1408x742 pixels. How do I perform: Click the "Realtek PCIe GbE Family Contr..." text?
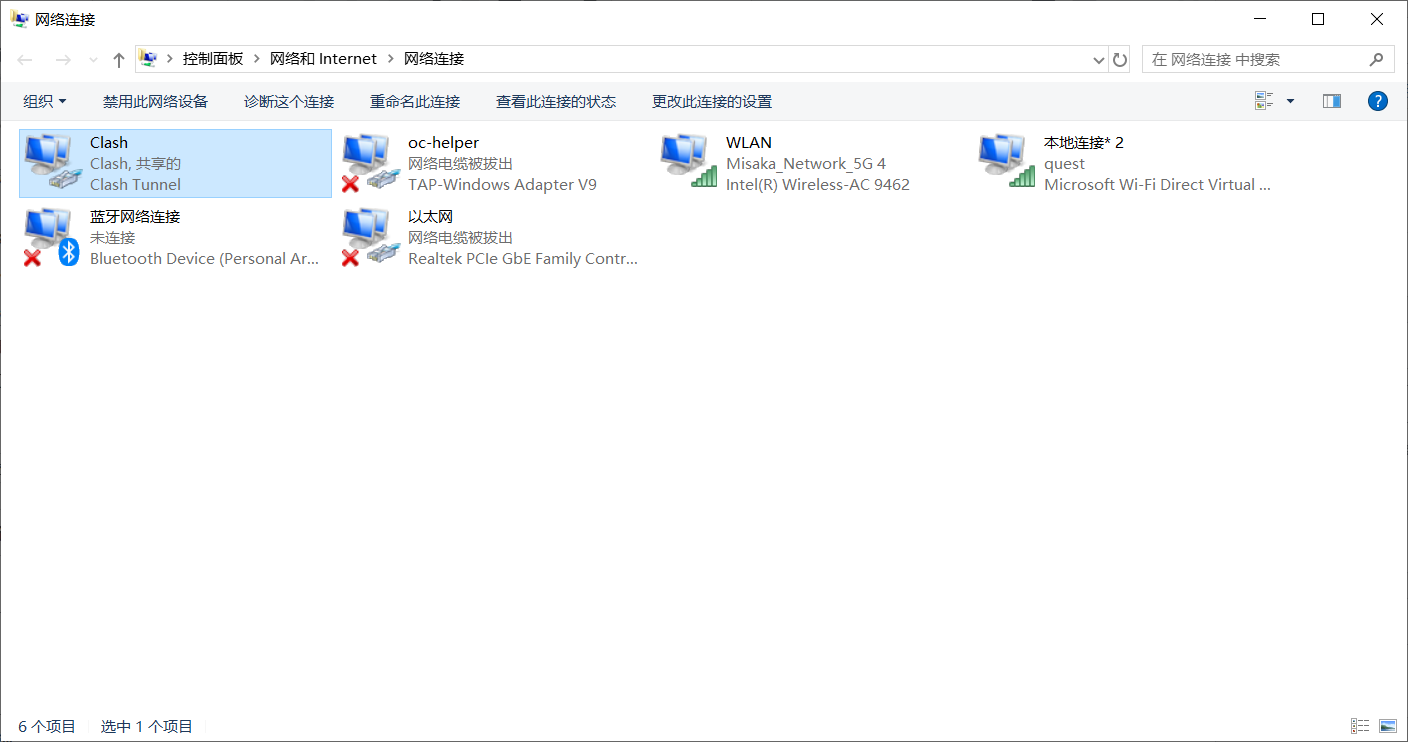click(523, 258)
